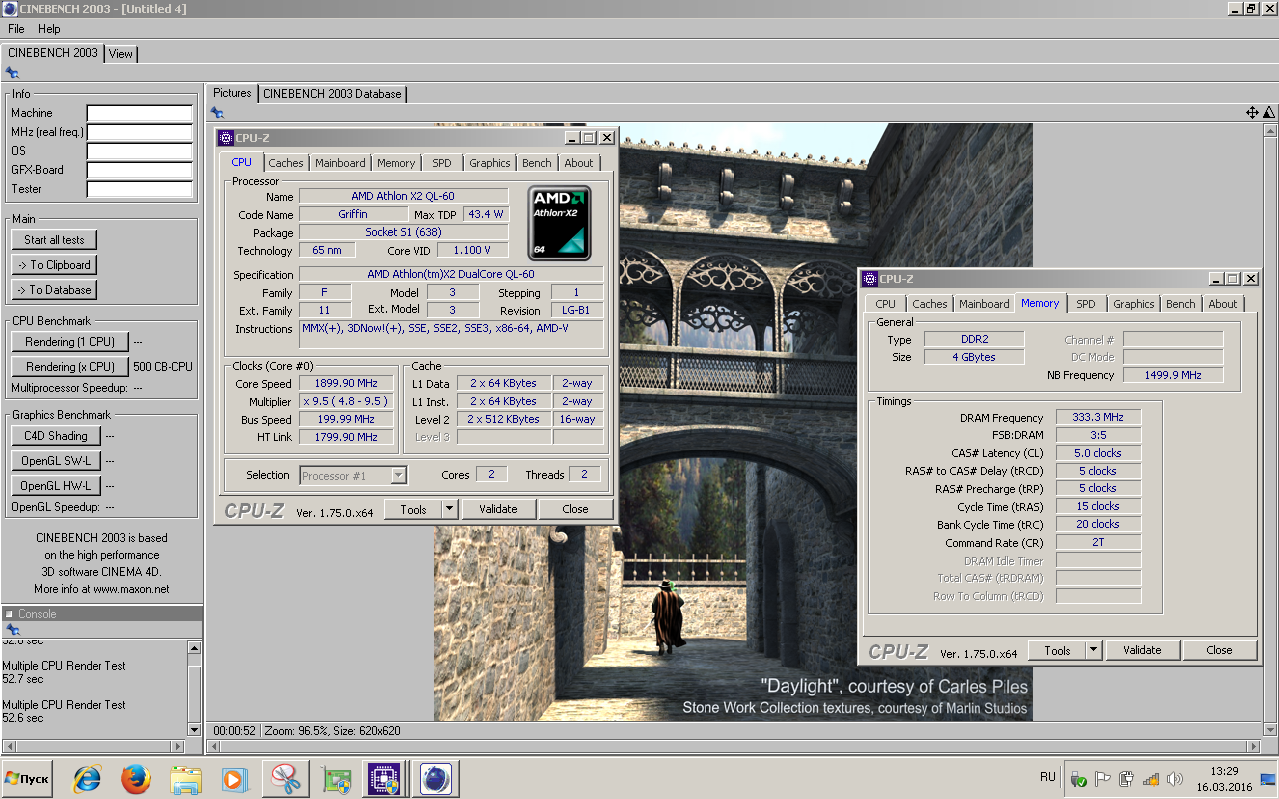Select the Pictures tab
Image resolution: width=1279 pixels, height=799 pixels.
pos(232,93)
